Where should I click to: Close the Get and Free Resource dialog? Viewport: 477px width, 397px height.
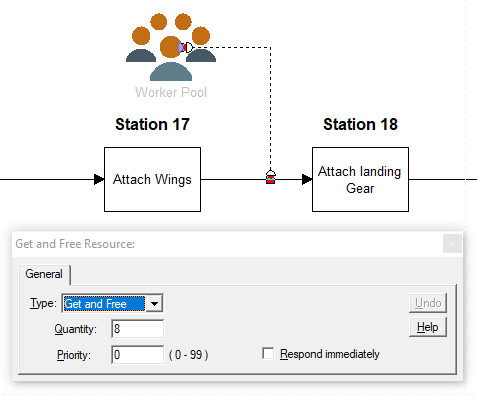[452, 244]
